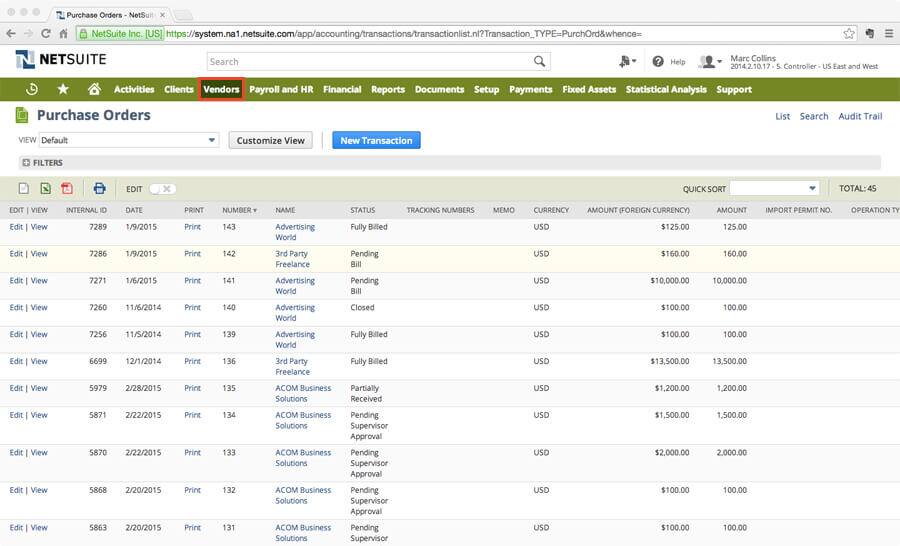
Task: Click View for purchase order 142
Action: pyautogui.click(x=39, y=254)
